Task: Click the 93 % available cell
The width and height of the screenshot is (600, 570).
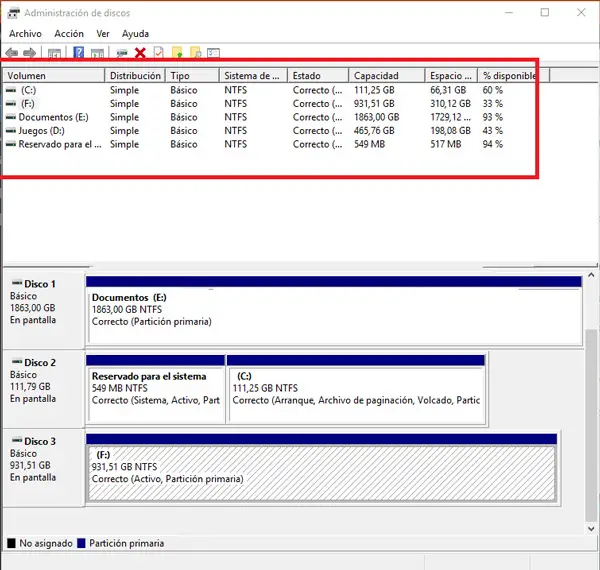Action: click(493, 117)
